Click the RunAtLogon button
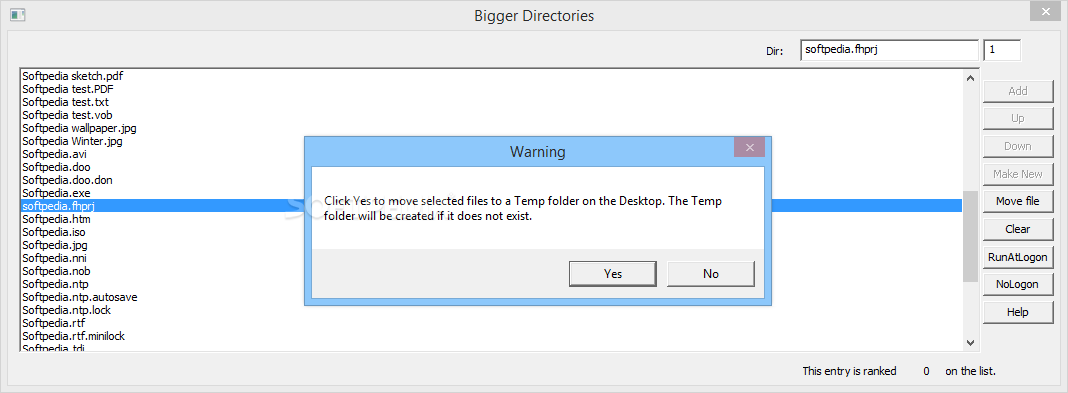The height and width of the screenshot is (393, 1068). 1017,257
